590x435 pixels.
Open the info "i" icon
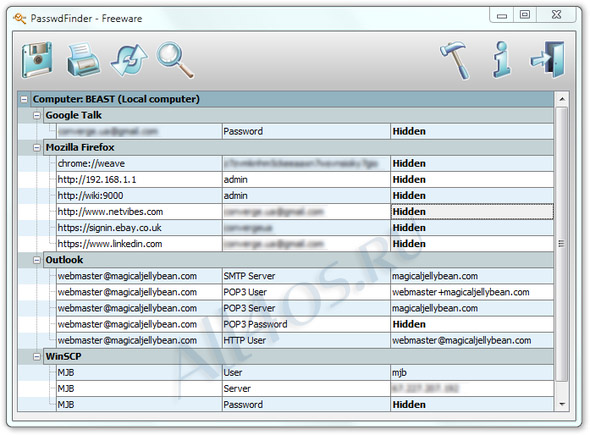coord(502,60)
